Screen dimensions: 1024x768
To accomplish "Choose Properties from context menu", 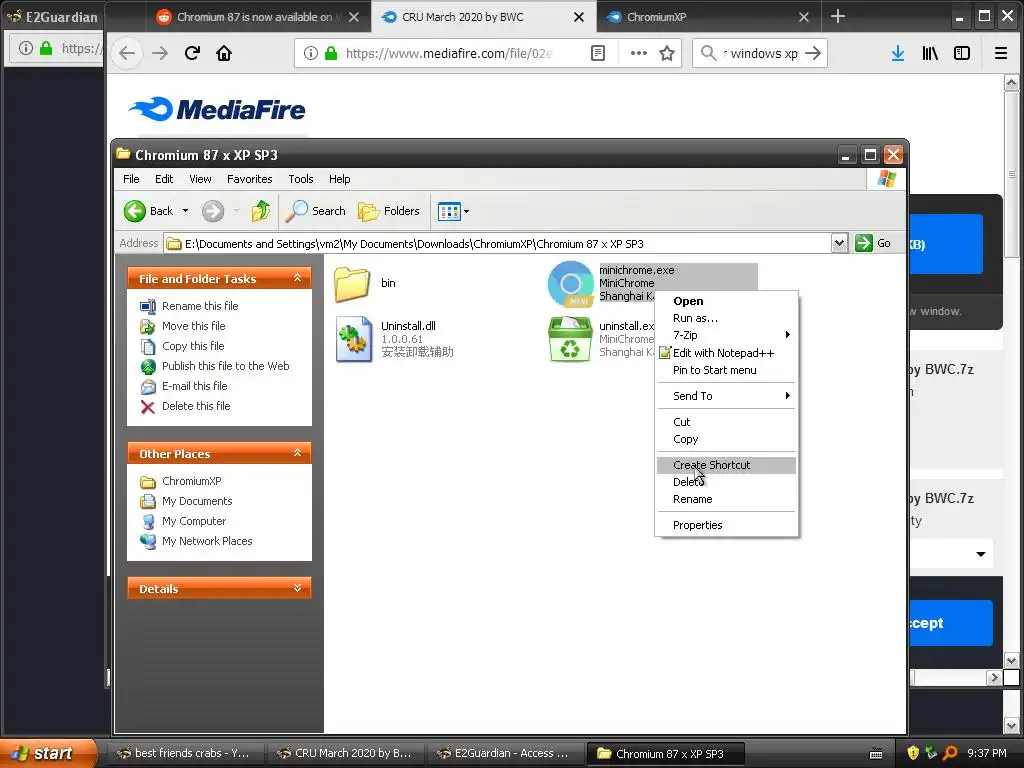I will tap(726, 525).
